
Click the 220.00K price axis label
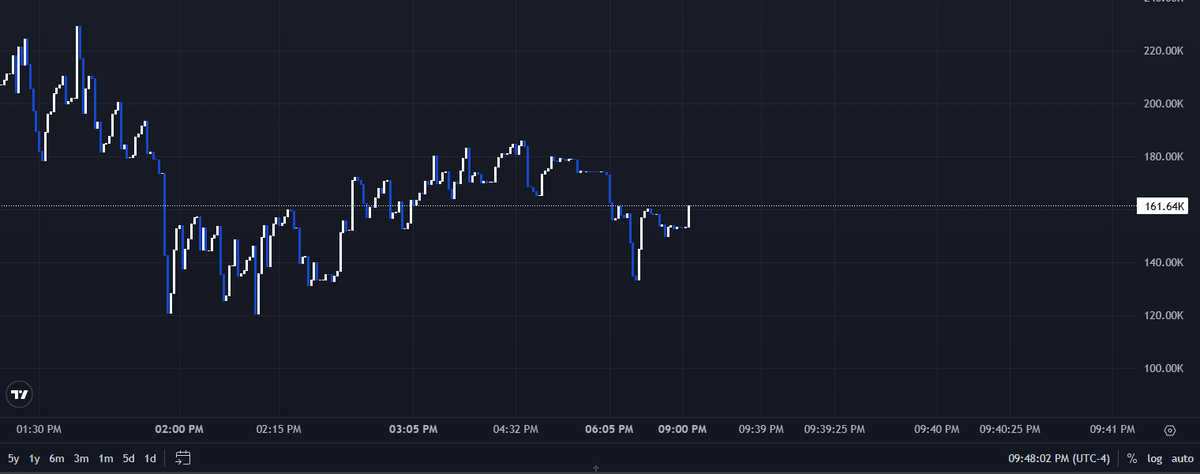click(1164, 51)
